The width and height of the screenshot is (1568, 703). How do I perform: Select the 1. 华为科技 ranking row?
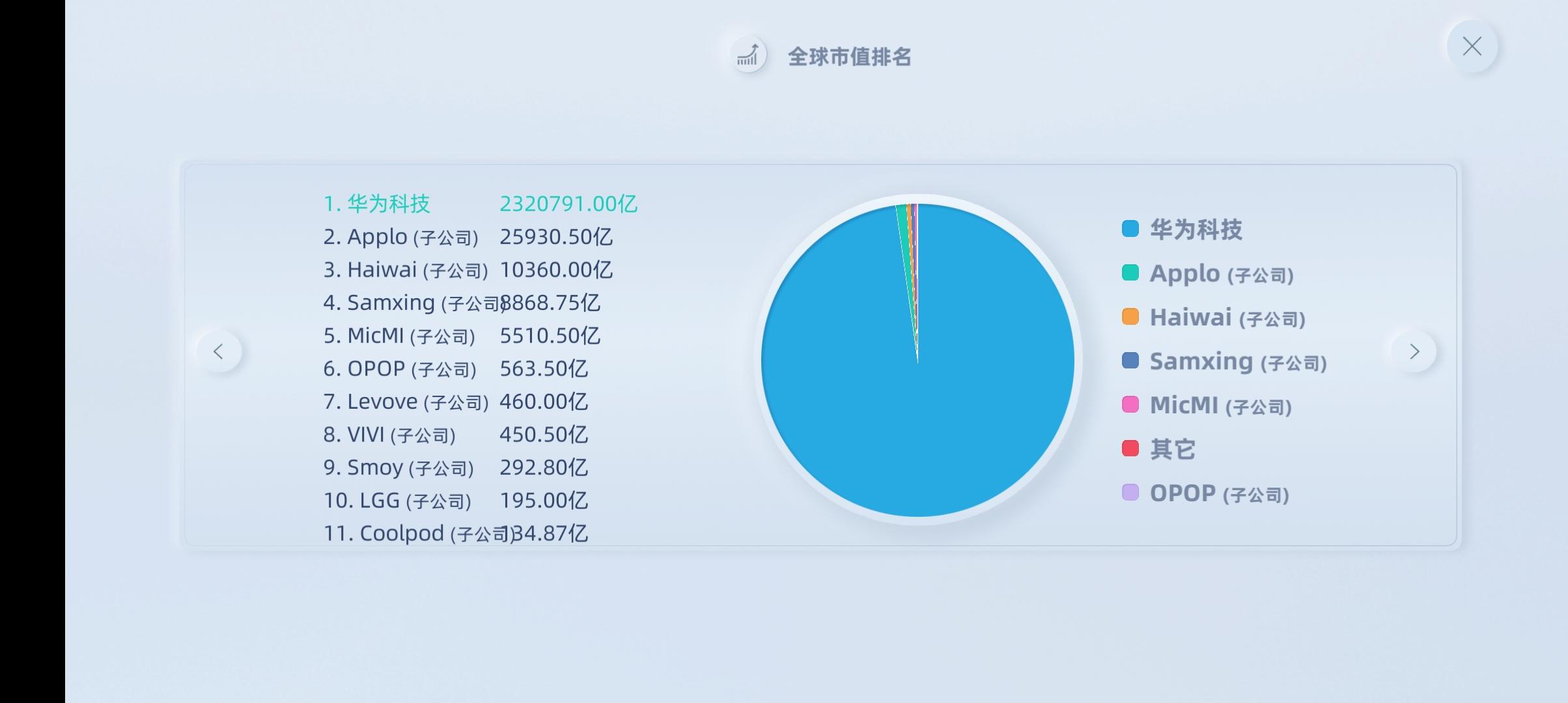click(481, 204)
